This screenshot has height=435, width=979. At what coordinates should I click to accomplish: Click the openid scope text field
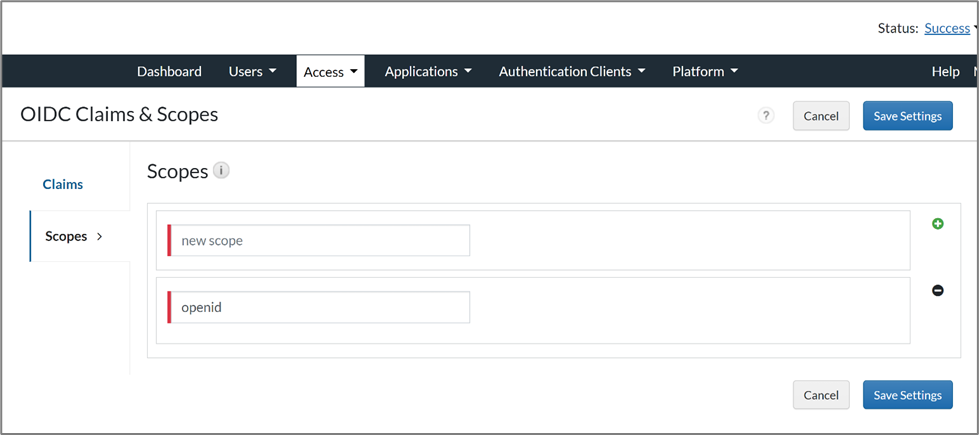(x=320, y=308)
